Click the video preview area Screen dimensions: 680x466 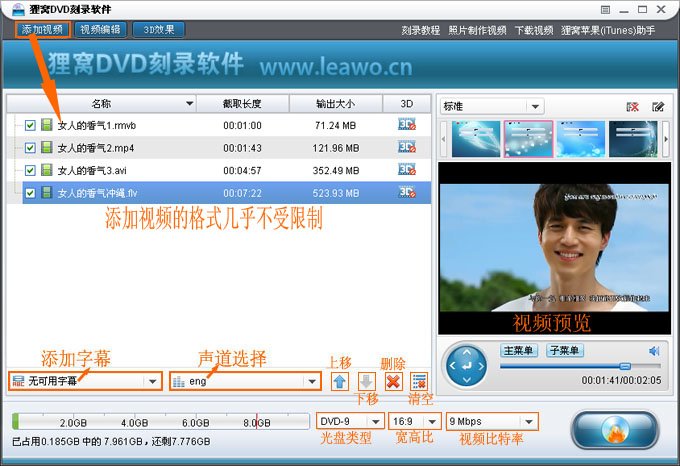pos(554,248)
